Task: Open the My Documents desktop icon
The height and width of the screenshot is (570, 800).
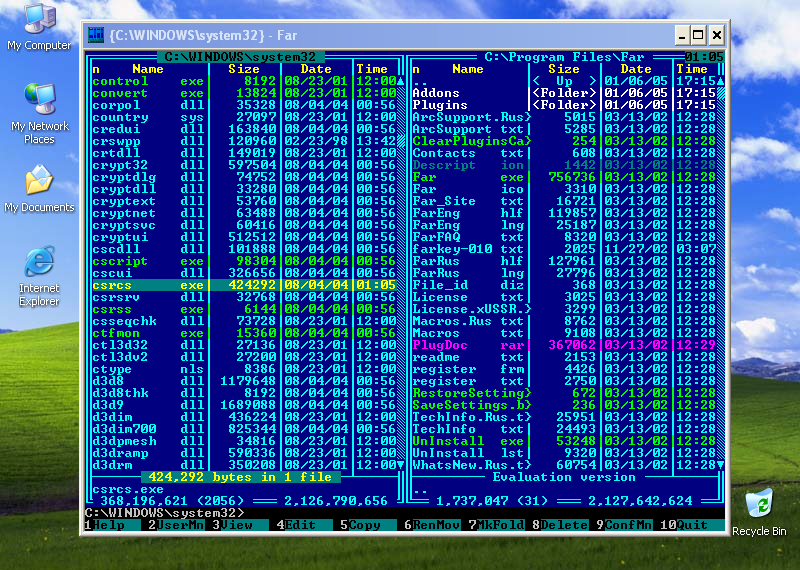Action: coord(39,188)
